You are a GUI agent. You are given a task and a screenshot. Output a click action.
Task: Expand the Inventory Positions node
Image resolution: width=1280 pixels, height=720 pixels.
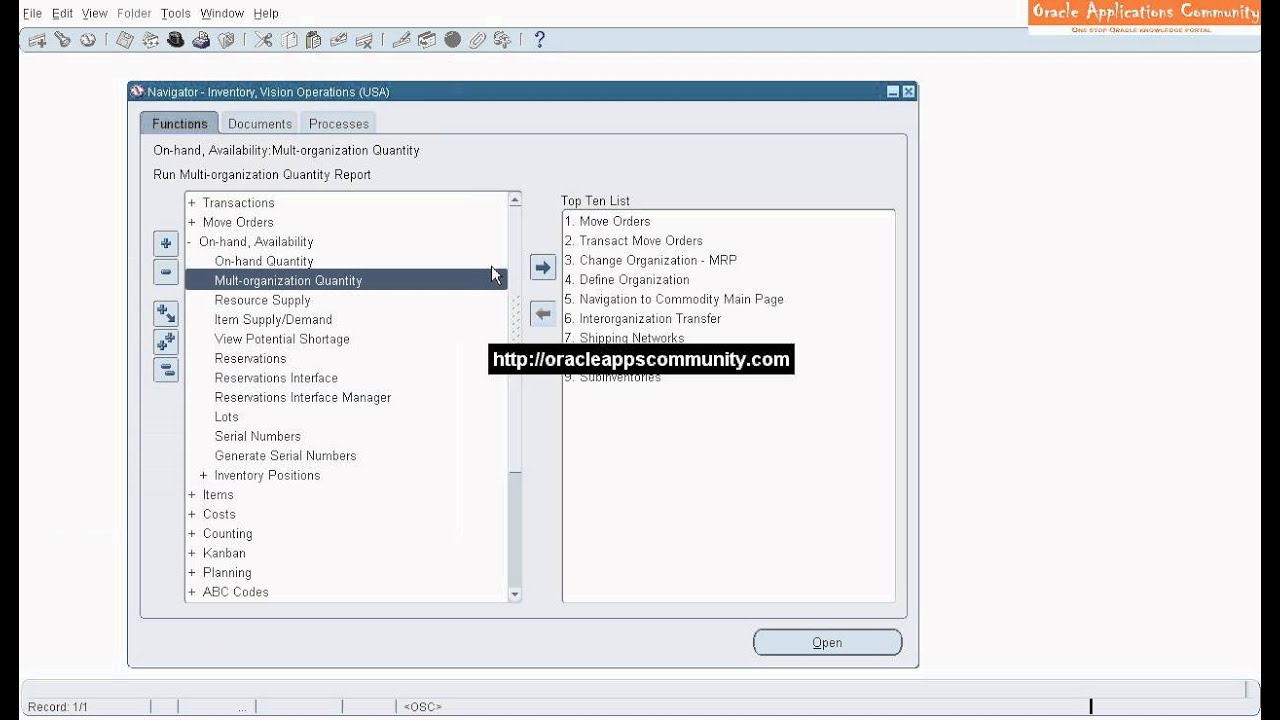tap(203, 476)
